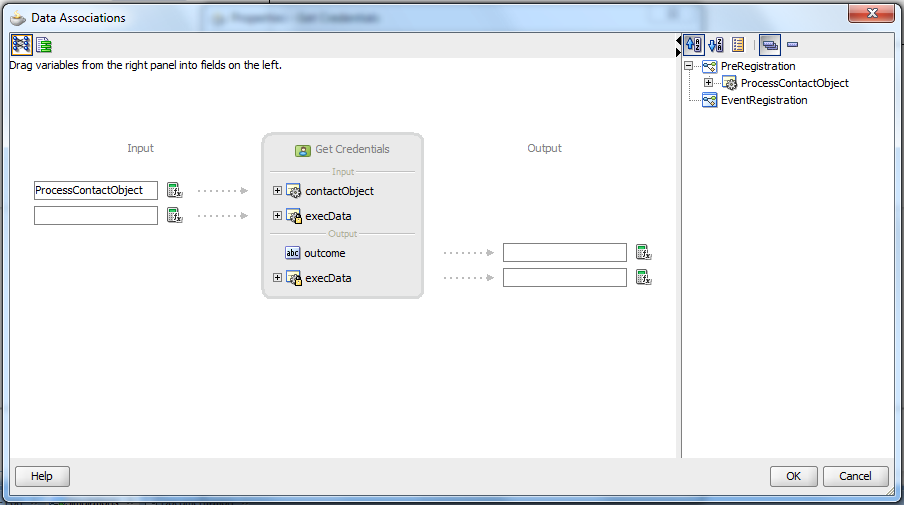
Task: Click the execData output mapping field
Action: point(564,277)
